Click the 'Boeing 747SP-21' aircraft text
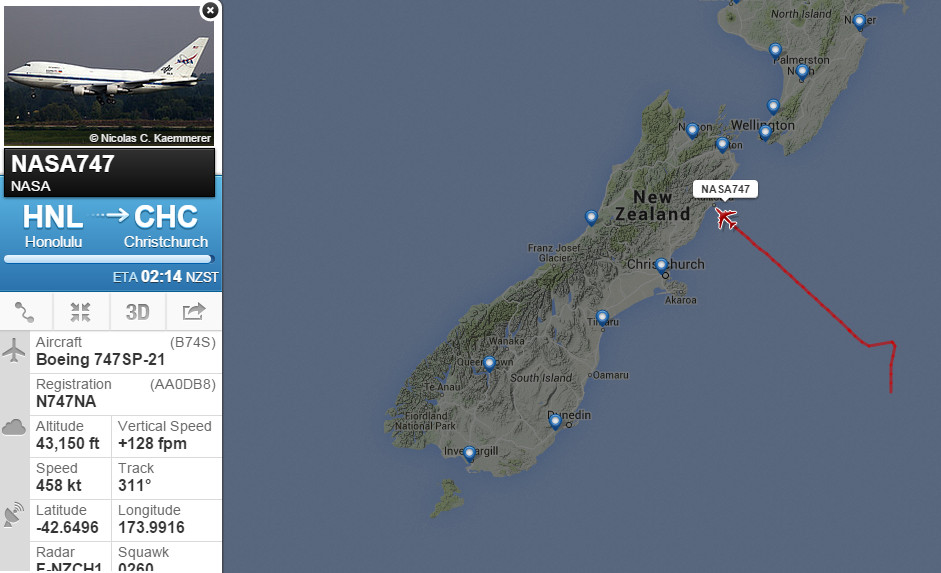Screen dimensions: 941x573 click(x=100, y=359)
